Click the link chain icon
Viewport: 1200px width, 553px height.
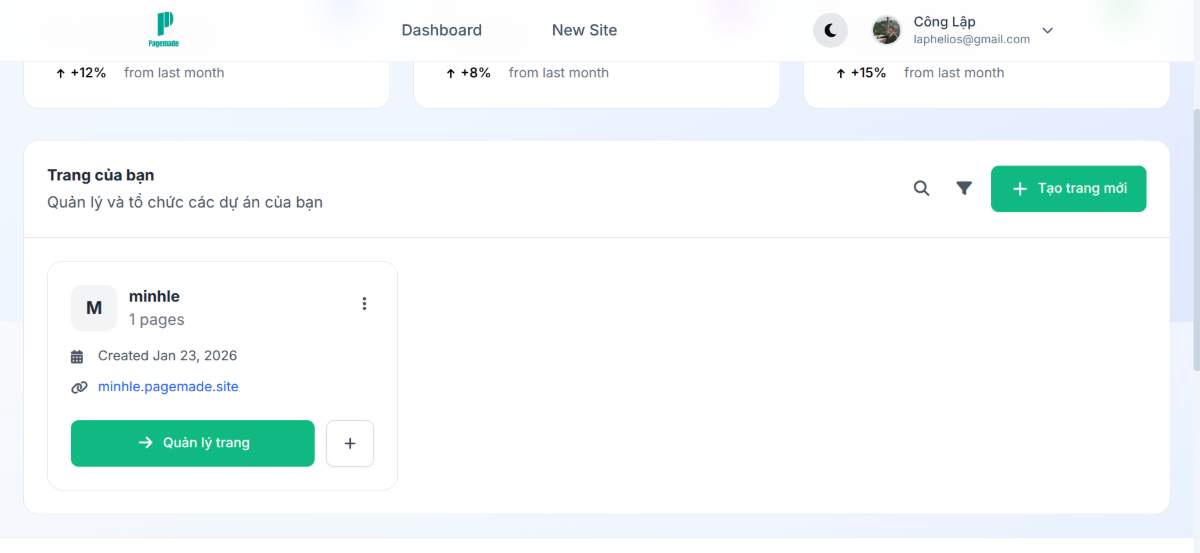79,387
